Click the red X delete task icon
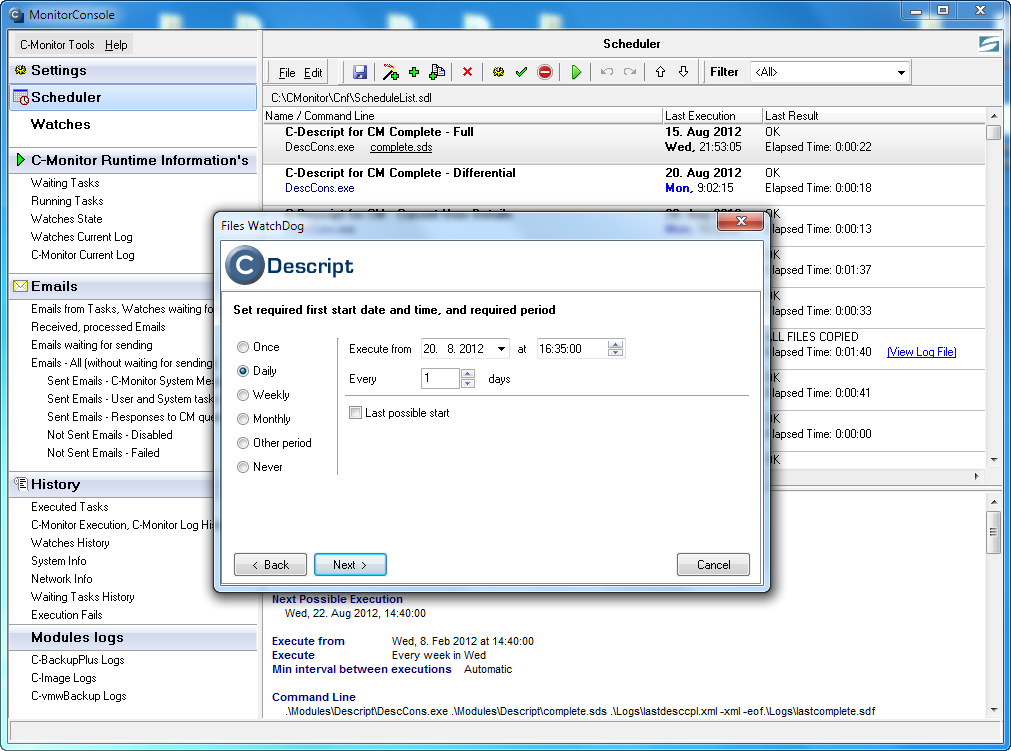The image size is (1011, 751). (467, 72)
